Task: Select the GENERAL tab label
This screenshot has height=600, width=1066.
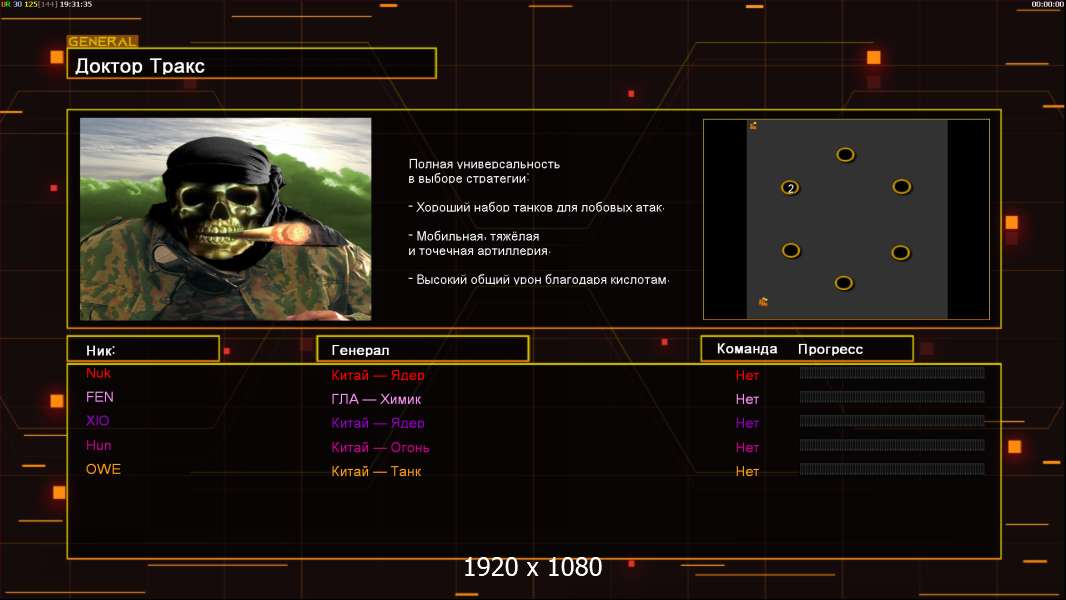Action: pyautogui.click(x=102, y=42)
